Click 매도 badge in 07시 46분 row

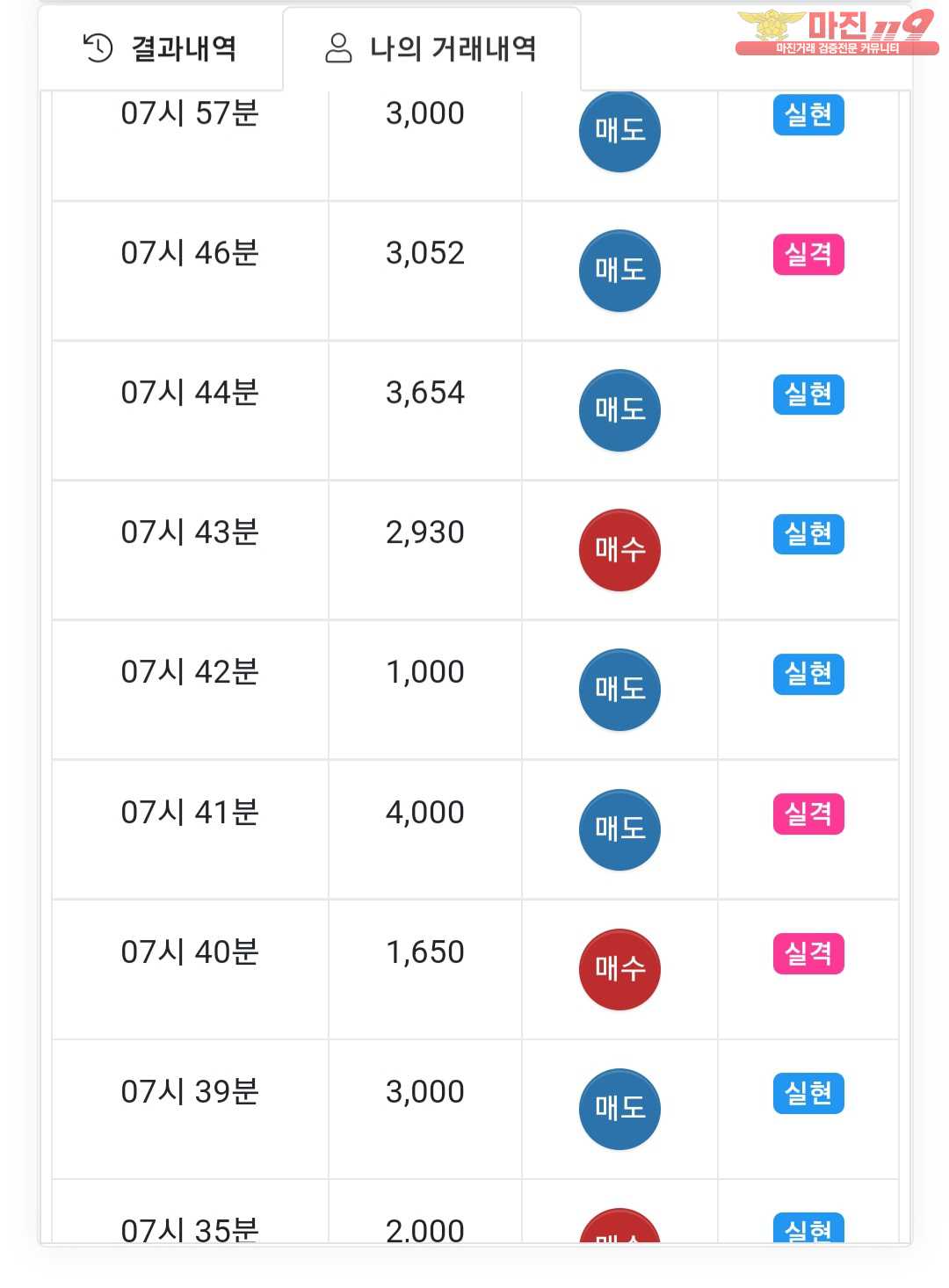(x=619, y=271)
